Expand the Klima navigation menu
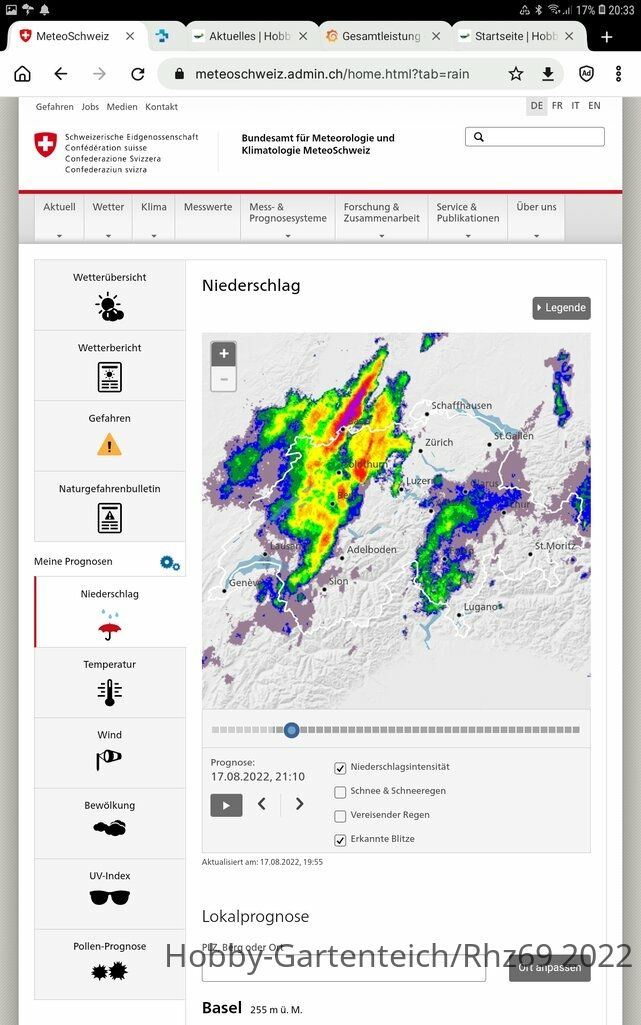The image size is (641, 1025). pos(154,218)
